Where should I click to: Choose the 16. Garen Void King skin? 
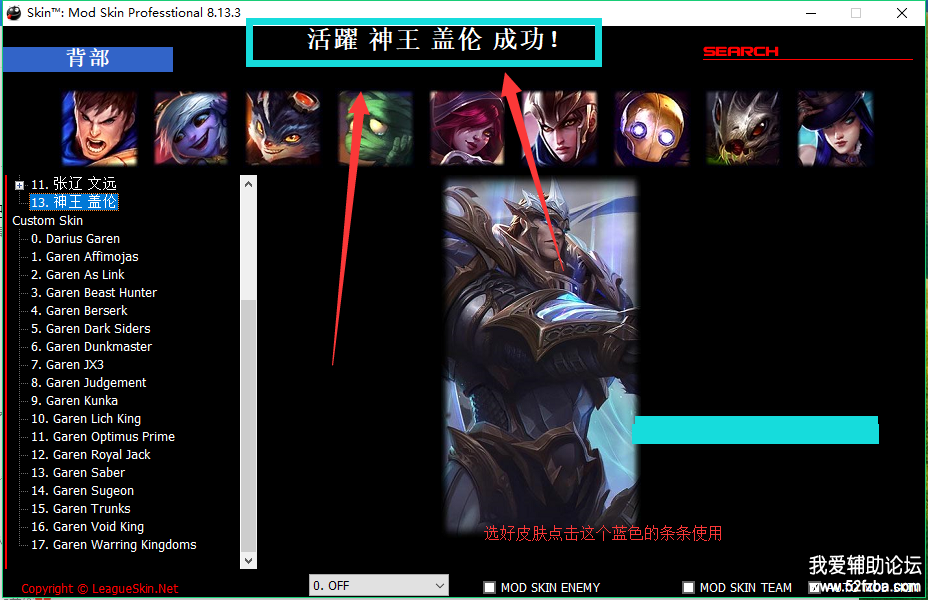click(x=88, y=527)
